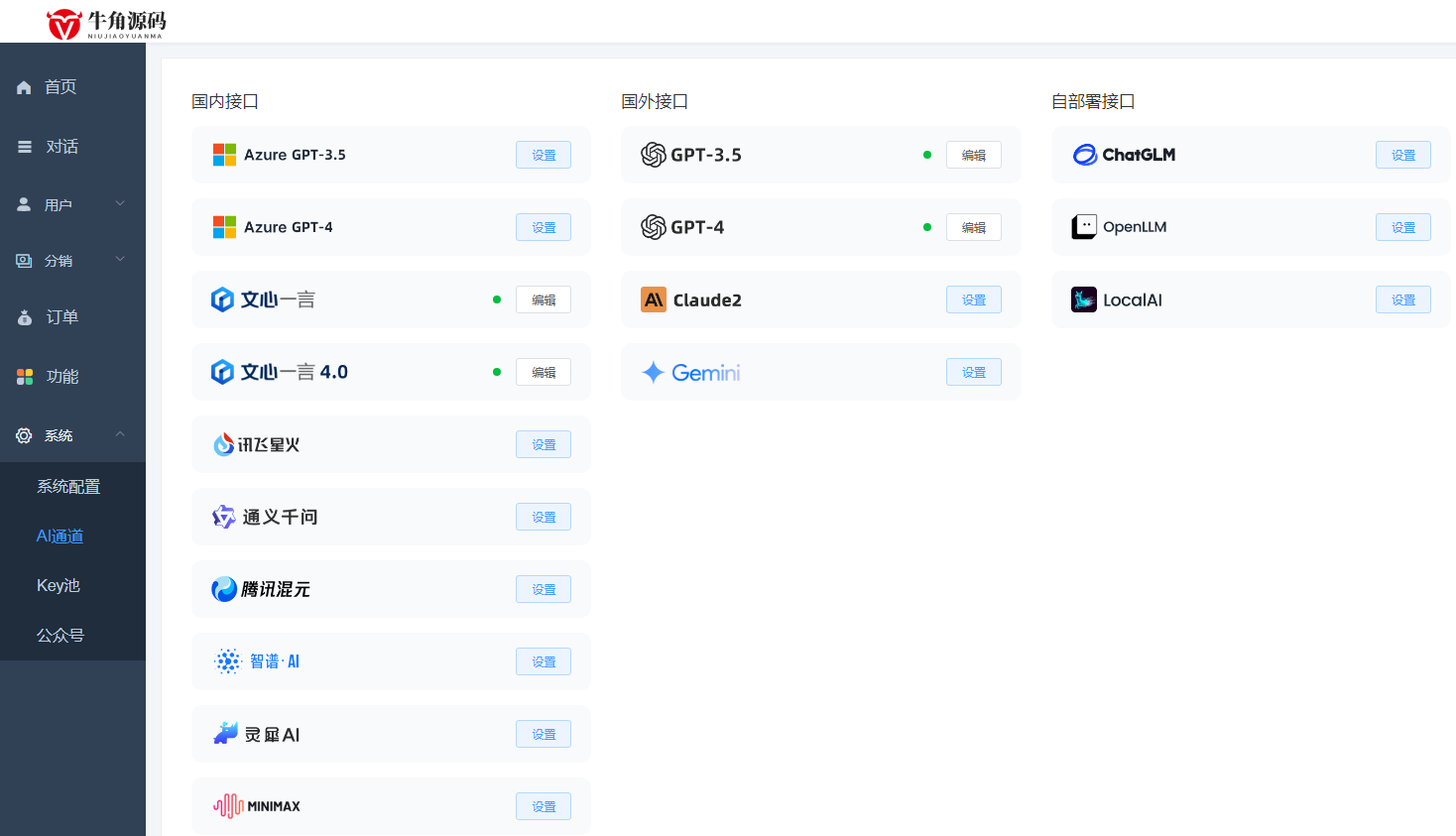
Task: Open the Key池 page
Action: click(x=58, y=585)
